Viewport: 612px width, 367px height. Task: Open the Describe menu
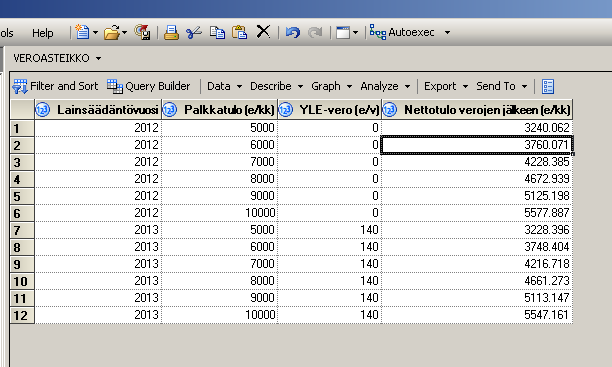point(276,86)
